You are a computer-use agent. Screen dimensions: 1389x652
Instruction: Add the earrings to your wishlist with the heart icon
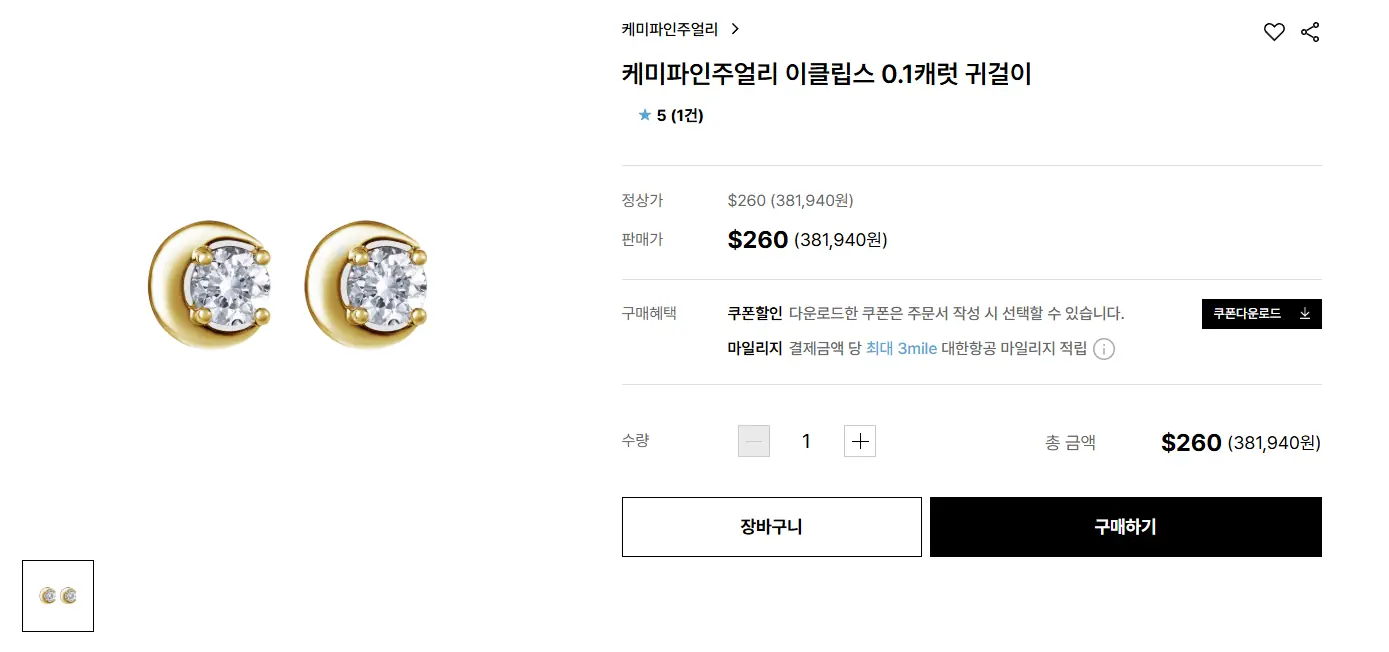tap(1274, 32)
